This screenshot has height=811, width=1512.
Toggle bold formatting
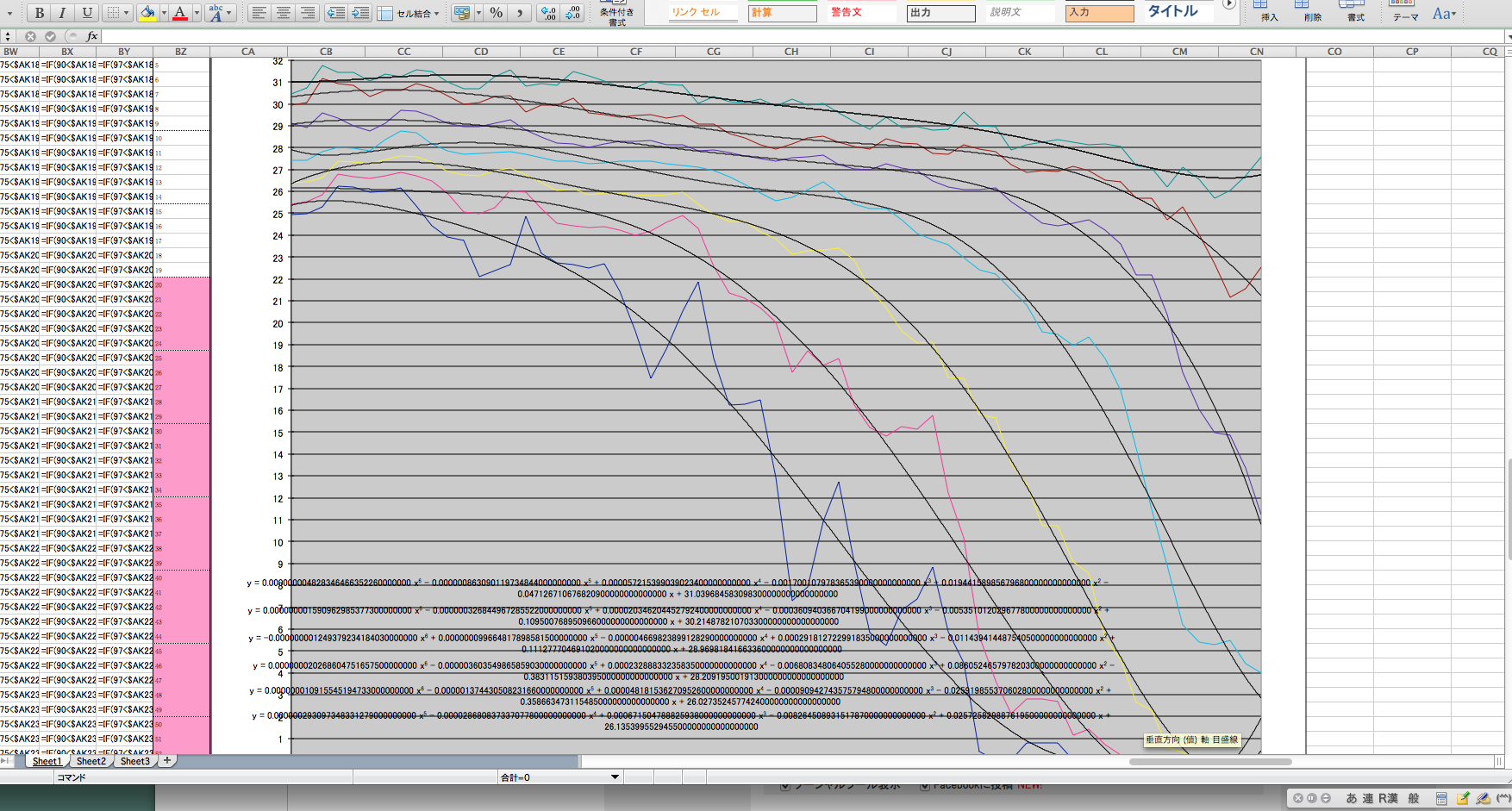tap(39, 13)
